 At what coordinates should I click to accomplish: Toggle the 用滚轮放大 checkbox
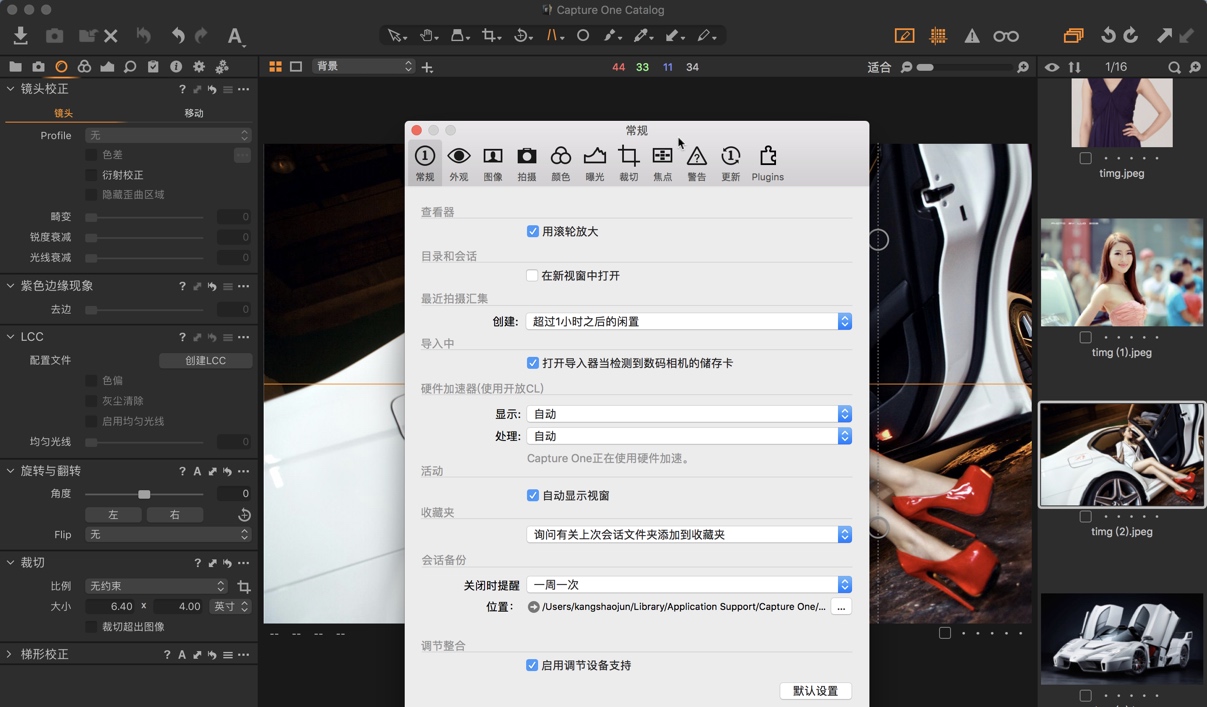[533, 230]
